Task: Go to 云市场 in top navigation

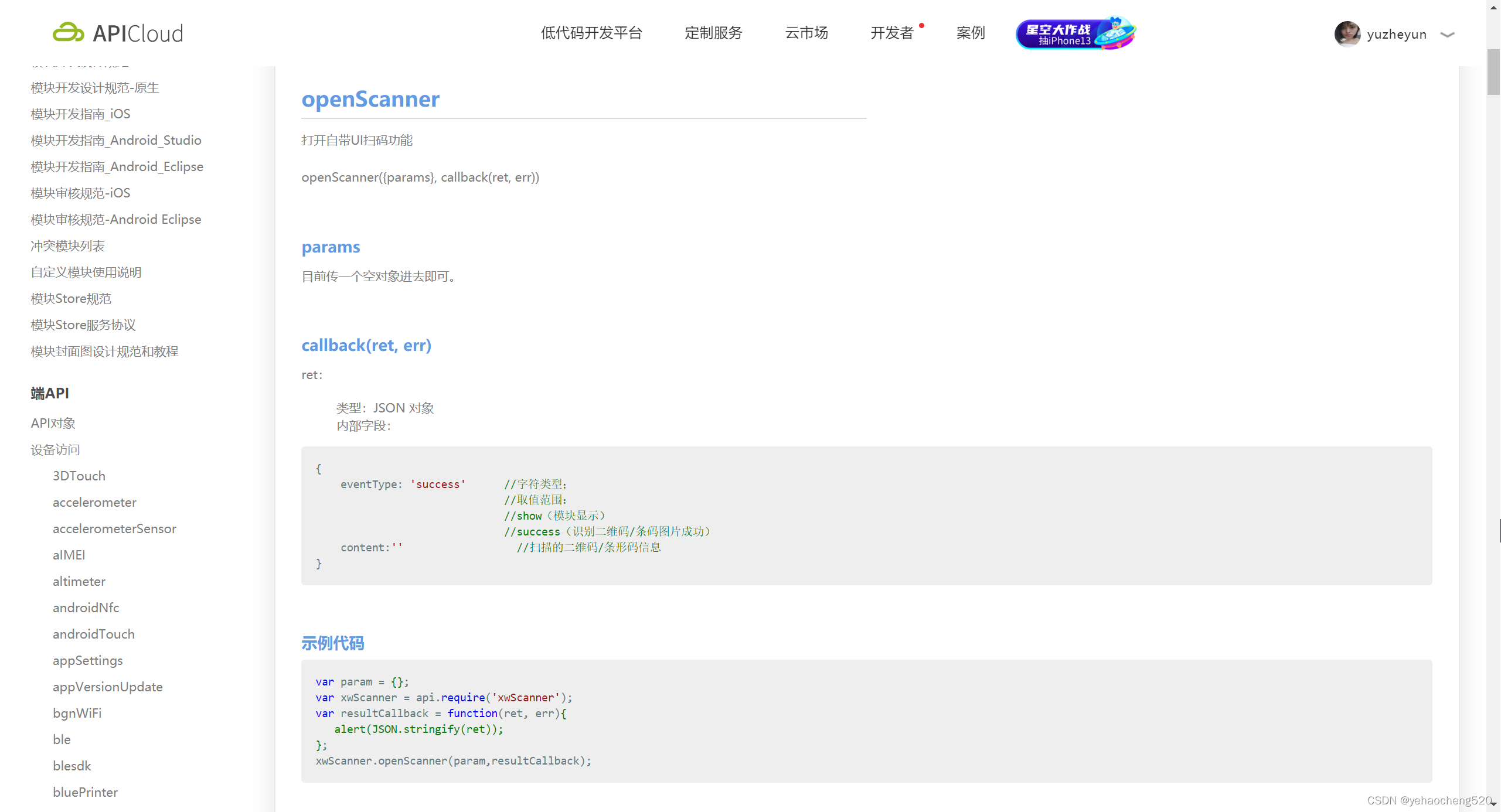Action: click(x=806, y=33)
